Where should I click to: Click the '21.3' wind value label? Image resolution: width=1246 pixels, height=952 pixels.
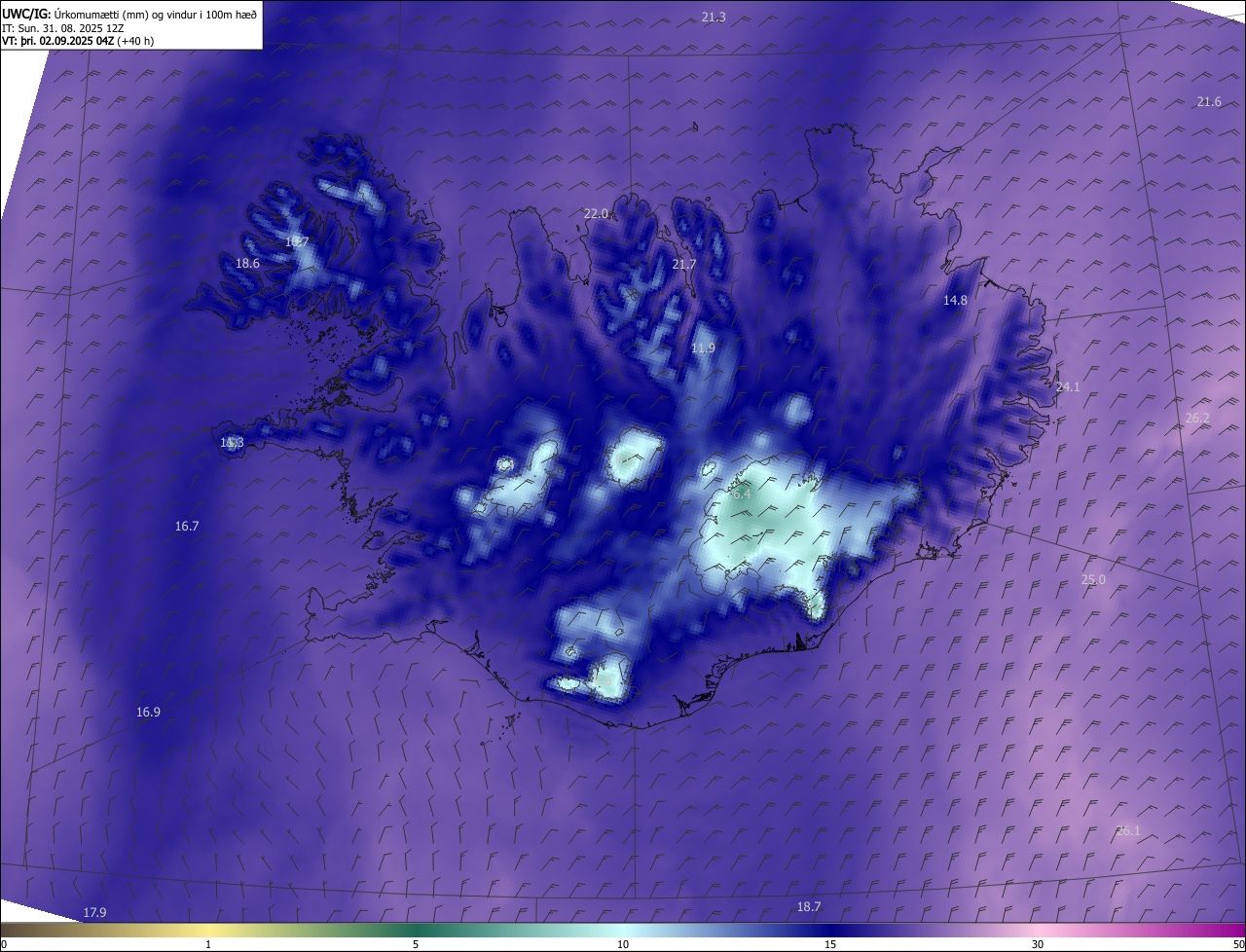pyautogui.click(x=714, y=18)
